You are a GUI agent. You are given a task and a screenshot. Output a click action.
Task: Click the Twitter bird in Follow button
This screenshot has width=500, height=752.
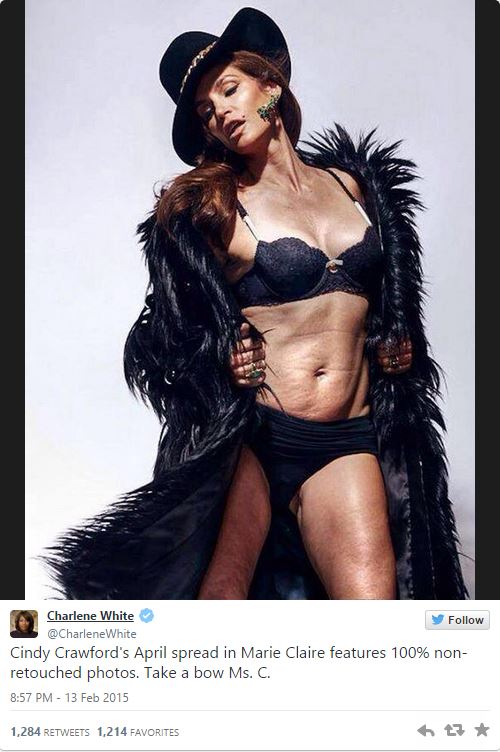pyautogui.click(x=437, y=620)
